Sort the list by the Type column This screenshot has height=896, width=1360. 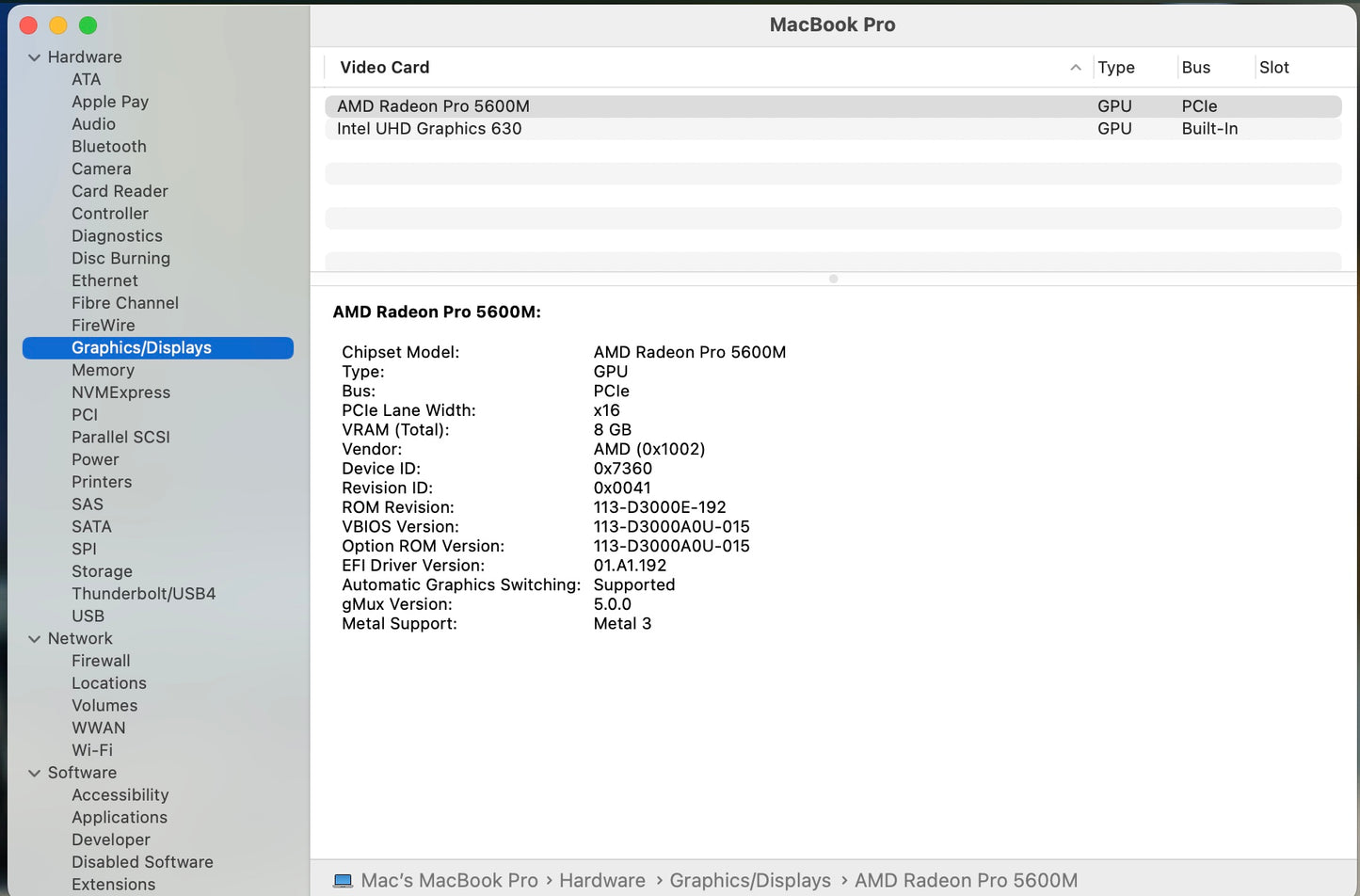pos(1115,67)
